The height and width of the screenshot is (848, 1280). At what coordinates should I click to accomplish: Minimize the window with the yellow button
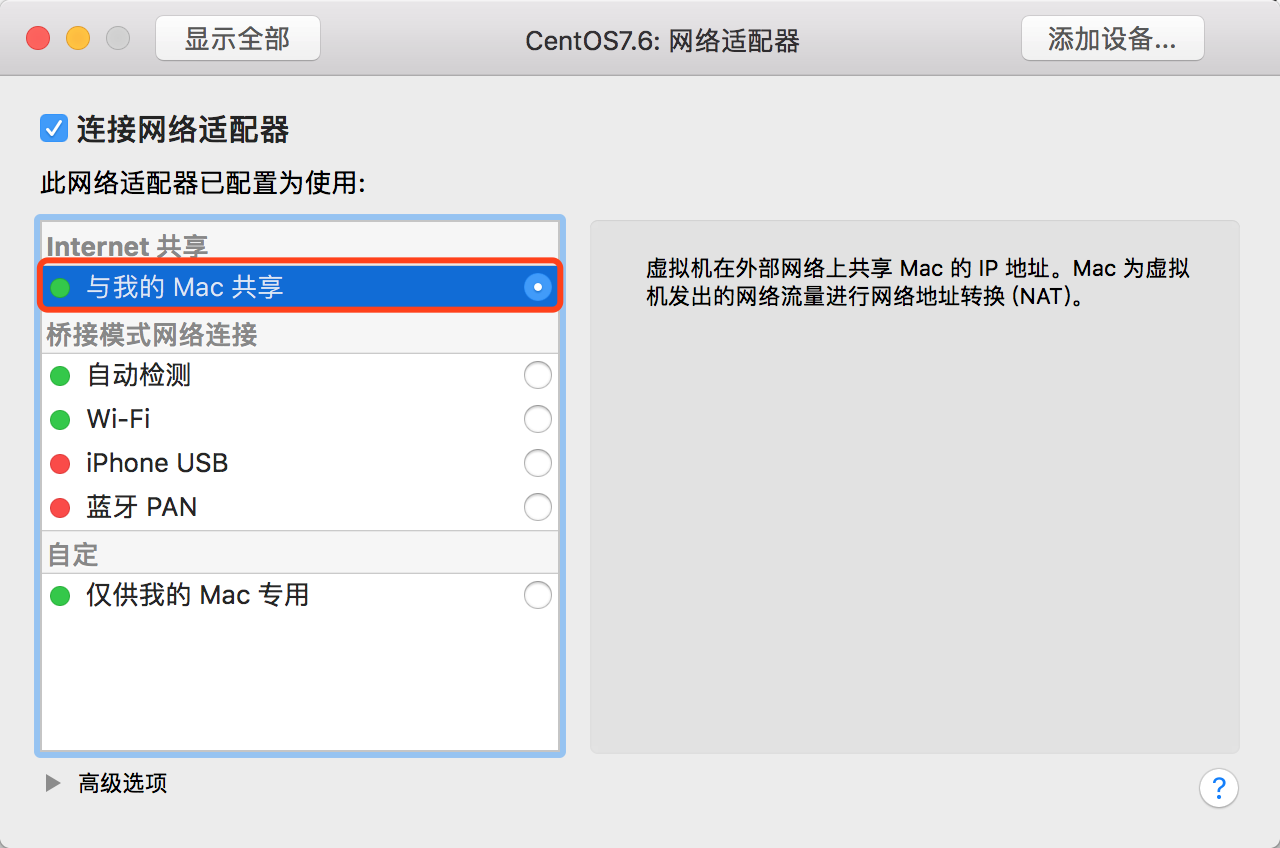(78, 39)
